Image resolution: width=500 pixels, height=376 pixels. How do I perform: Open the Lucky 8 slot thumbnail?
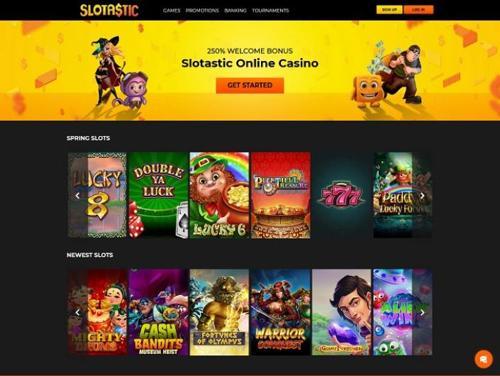pyautogui.click(x=97, y=195)
